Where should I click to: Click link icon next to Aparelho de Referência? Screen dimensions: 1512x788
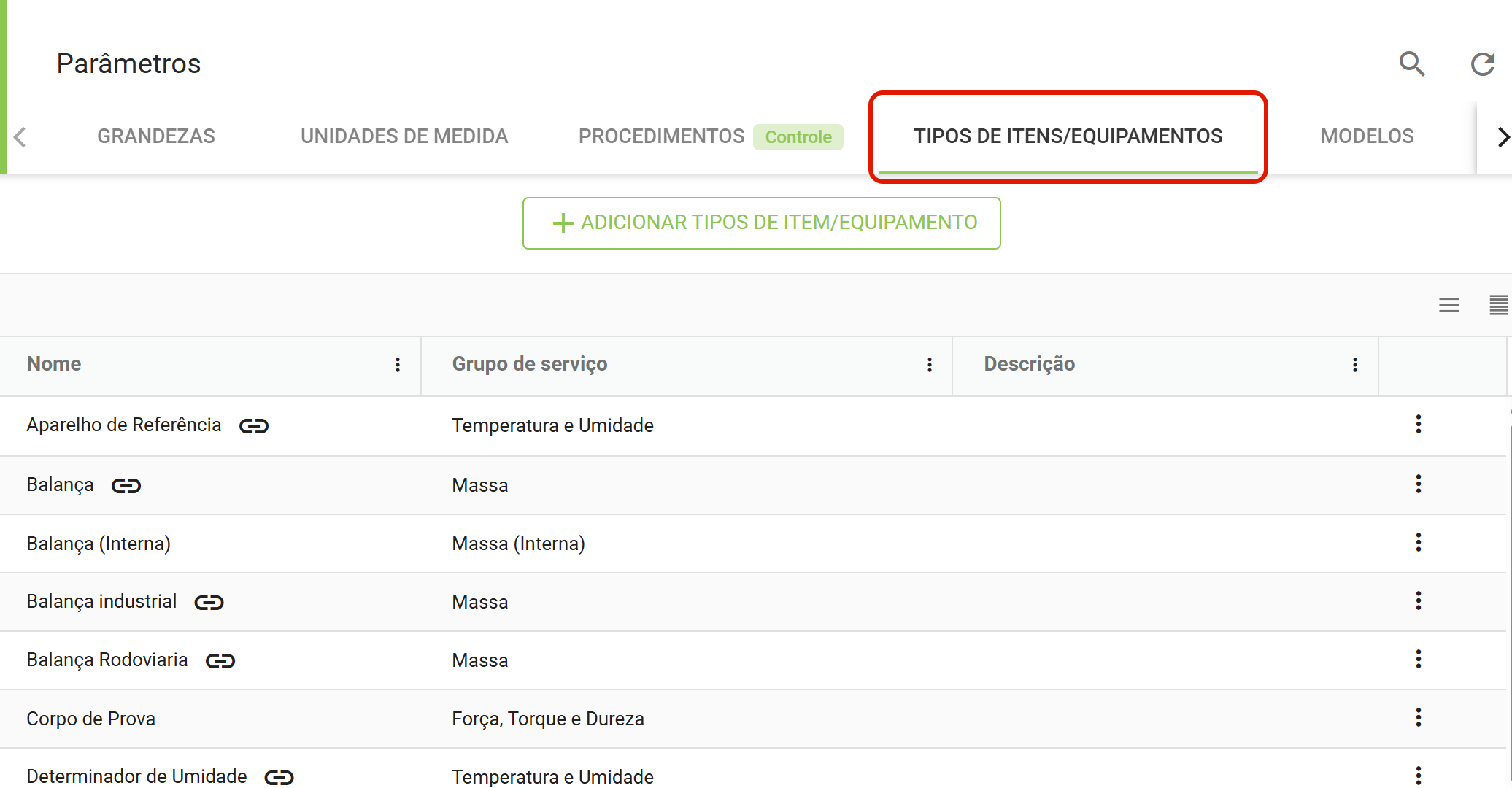tap(254, 426)
